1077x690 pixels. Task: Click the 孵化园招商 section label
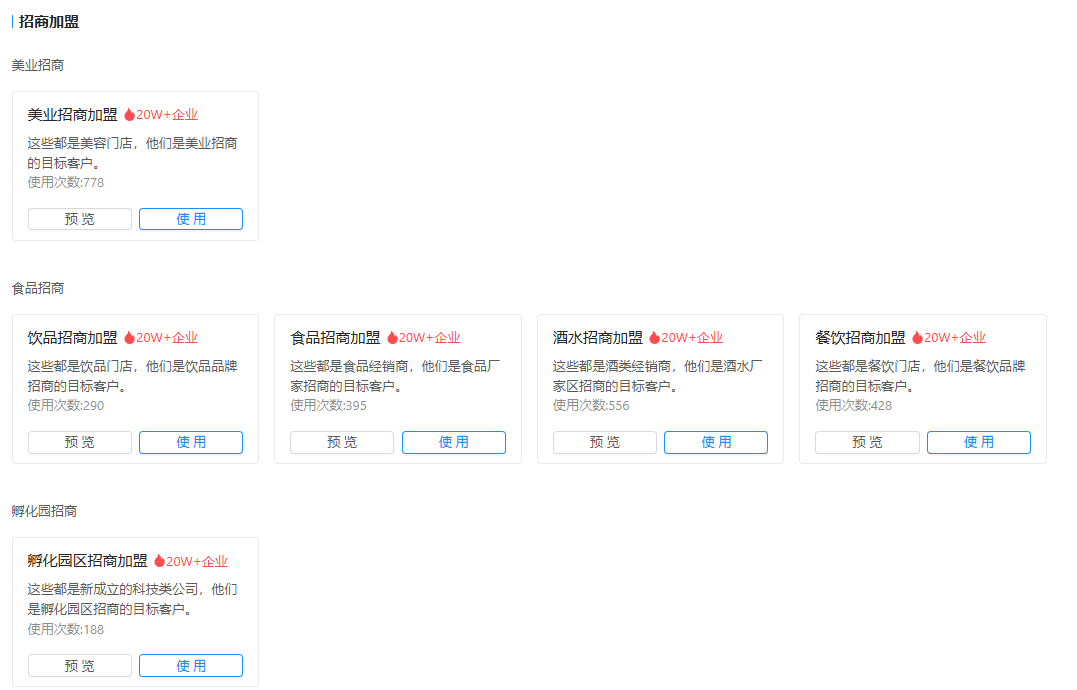tap(45, 511)
